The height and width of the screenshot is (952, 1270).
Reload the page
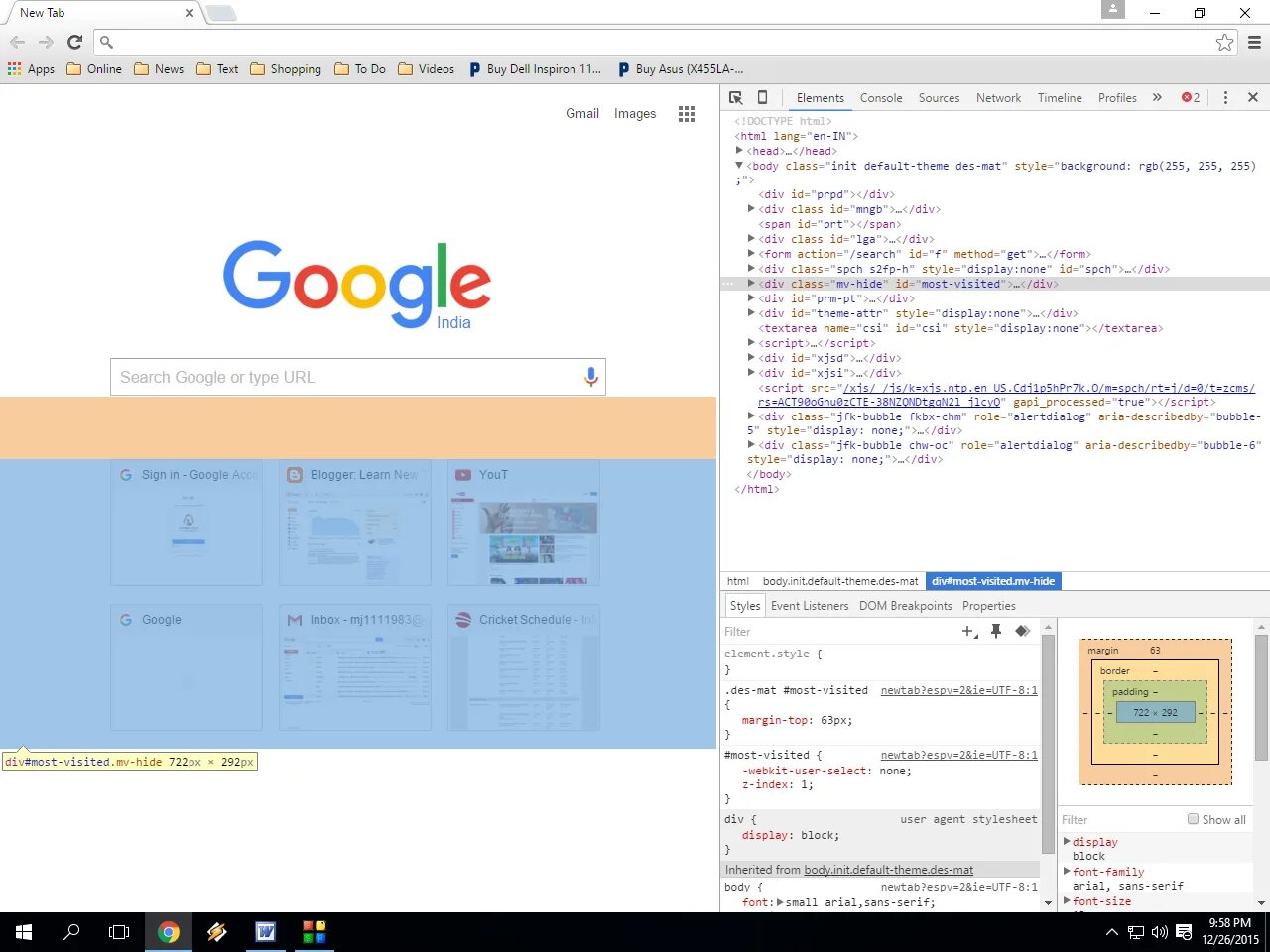[74, 42]
